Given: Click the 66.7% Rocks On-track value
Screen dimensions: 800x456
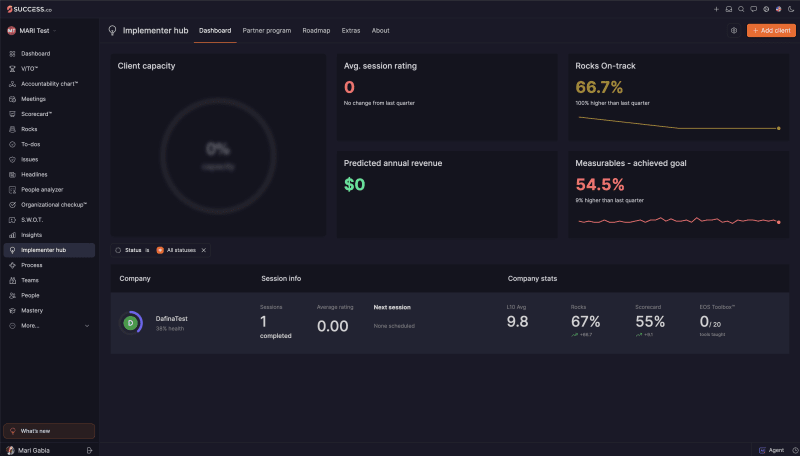Looking at the screenshot, I should pyautogui.click(x=599, y=87).
